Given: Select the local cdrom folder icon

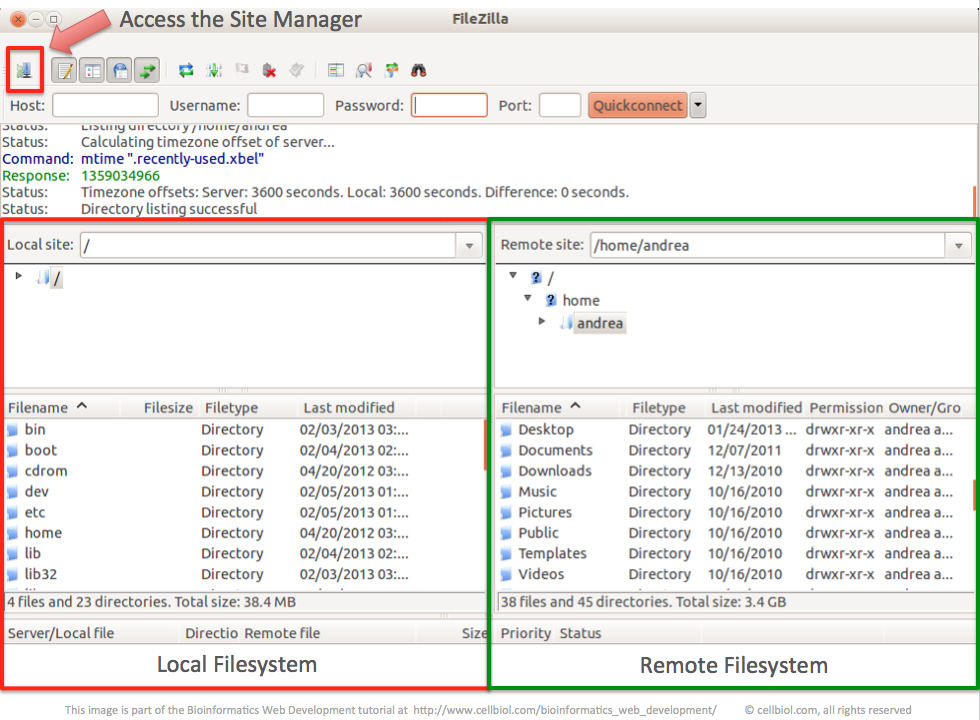Looking at the screenshot, I should pyautogui.click(x=12, y=471).
